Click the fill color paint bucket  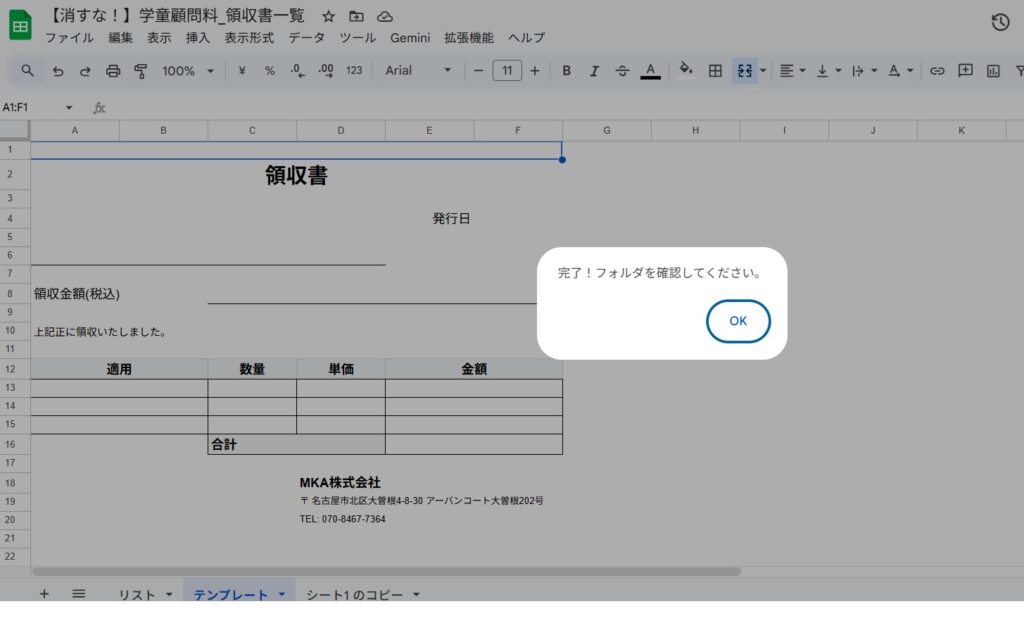point(685,70)
